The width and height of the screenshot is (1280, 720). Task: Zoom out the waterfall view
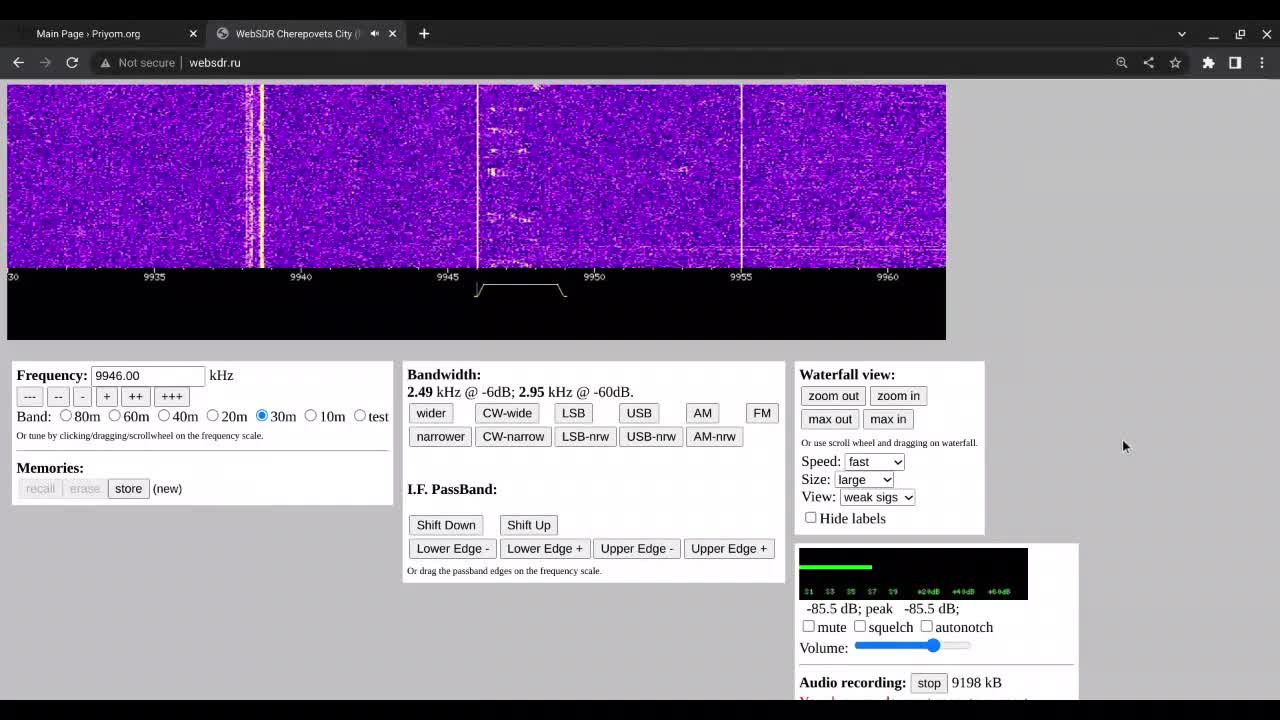click(x=834, y=396)
